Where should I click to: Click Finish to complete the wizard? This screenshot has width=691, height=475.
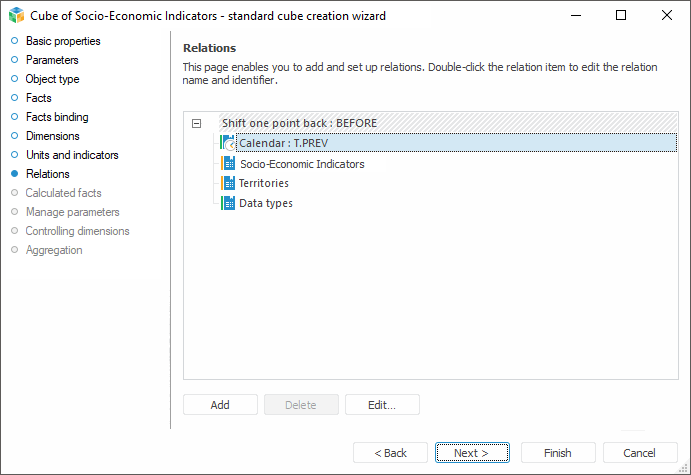click(x=558, y=453)
